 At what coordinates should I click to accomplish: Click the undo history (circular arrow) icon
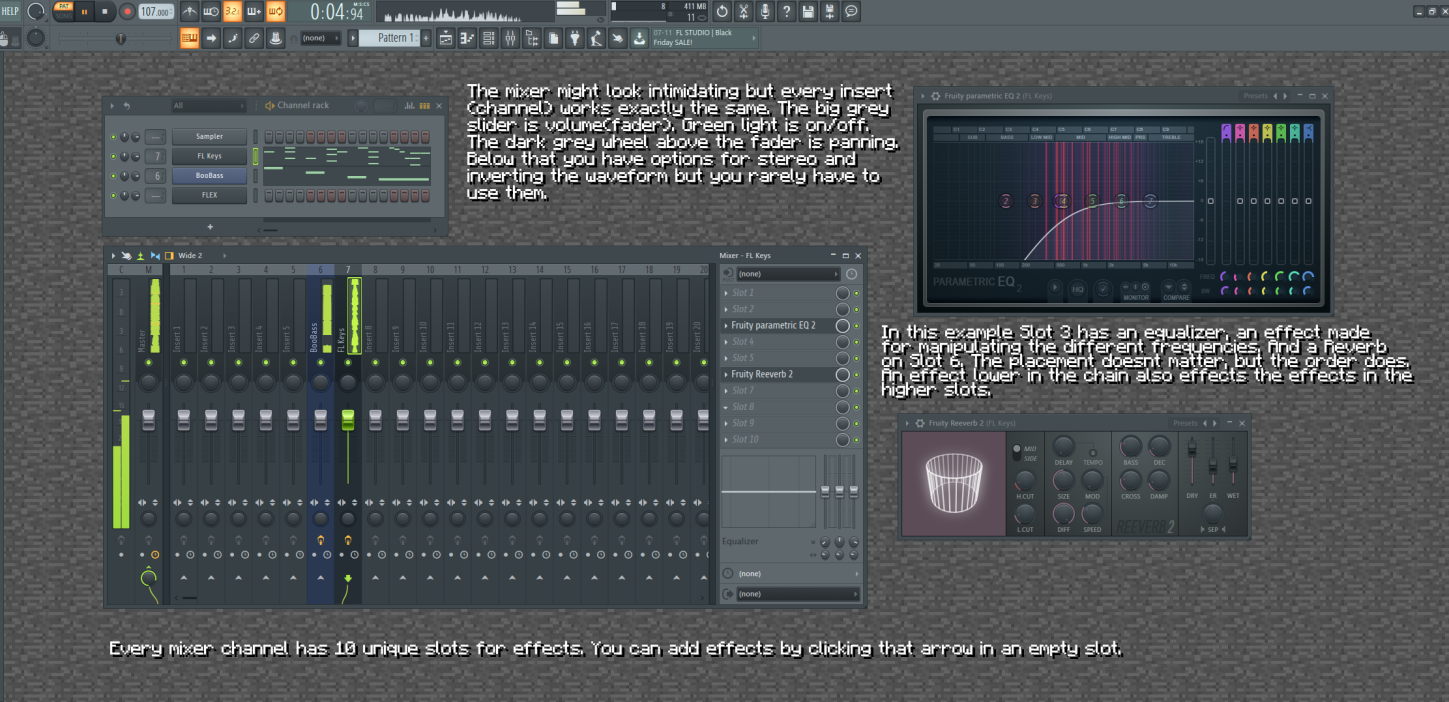pos(722,11)
